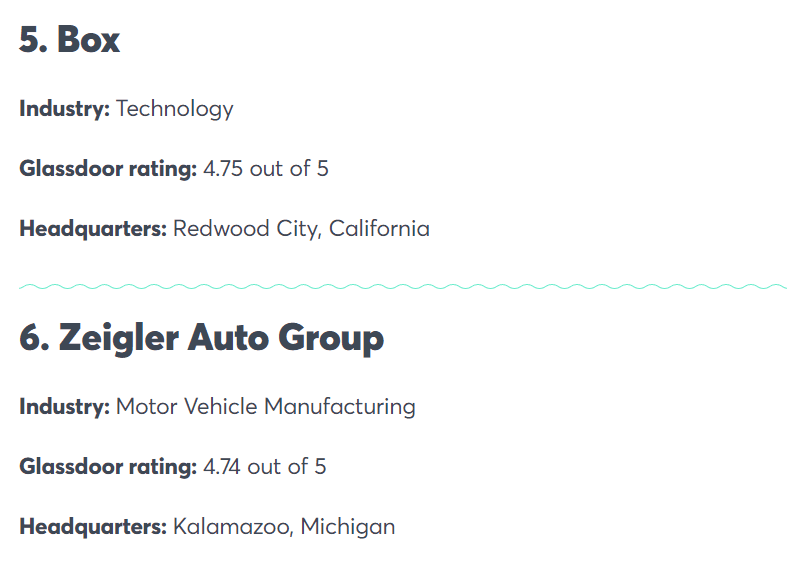Click the Glassdoor rating label for Zeigler
Viewport: 804px width, 566px height.
(108, 467)
